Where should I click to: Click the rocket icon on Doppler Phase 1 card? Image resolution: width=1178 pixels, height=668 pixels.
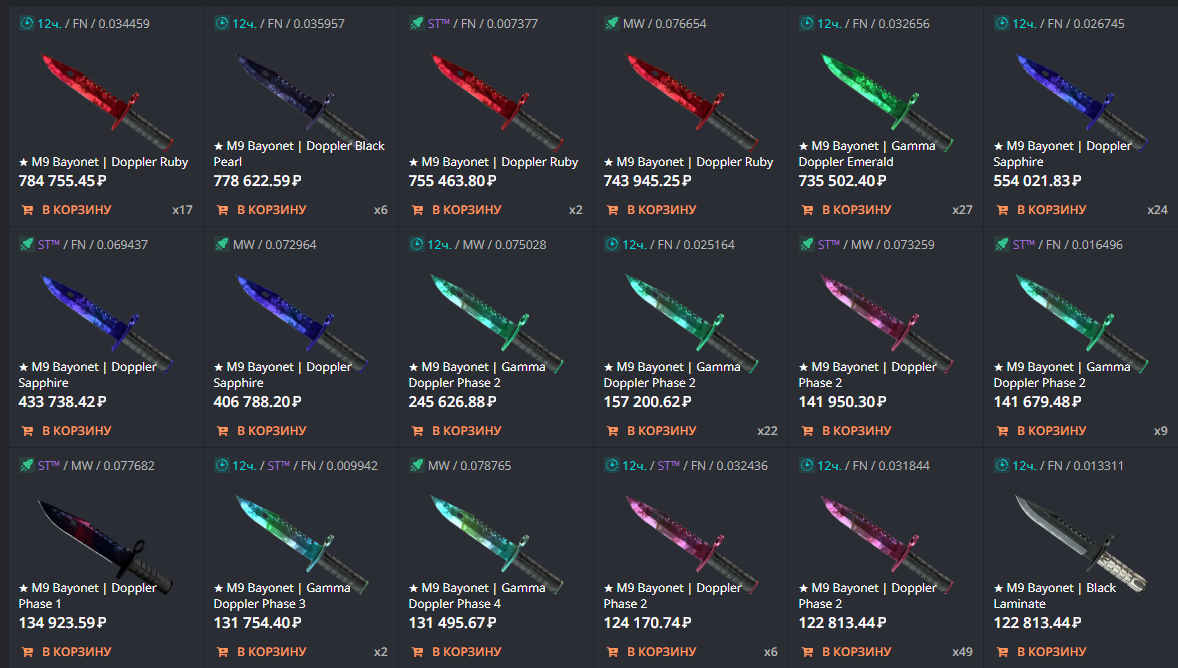(26, 465)
